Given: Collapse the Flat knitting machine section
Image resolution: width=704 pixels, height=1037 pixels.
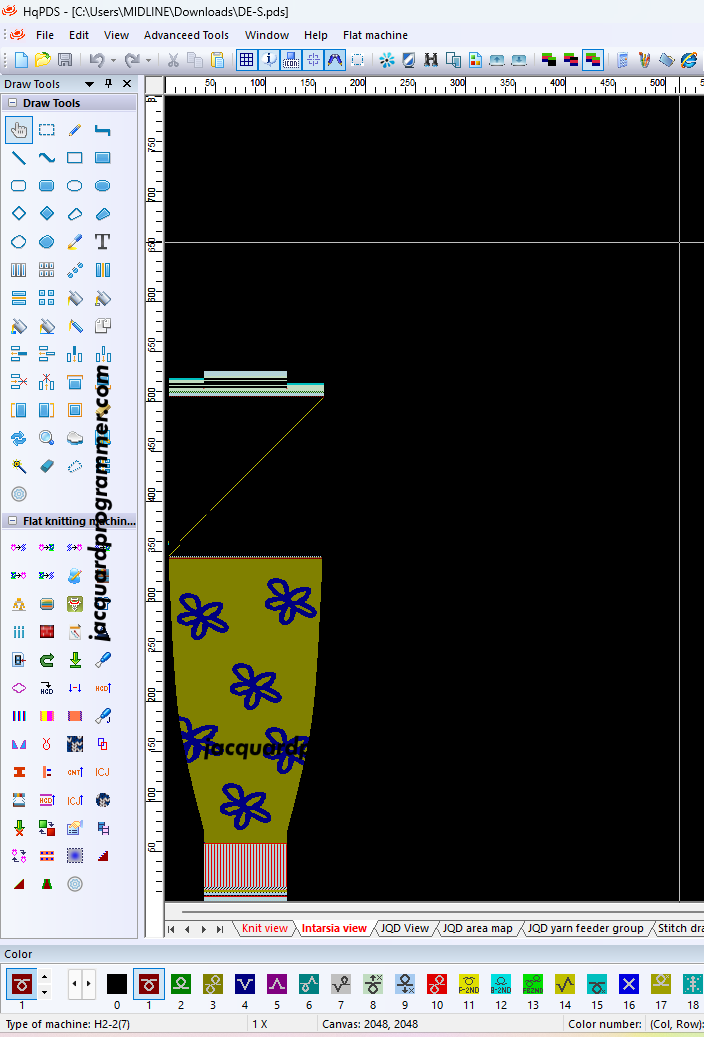Looking at the screenshot, I should point(12,521).
